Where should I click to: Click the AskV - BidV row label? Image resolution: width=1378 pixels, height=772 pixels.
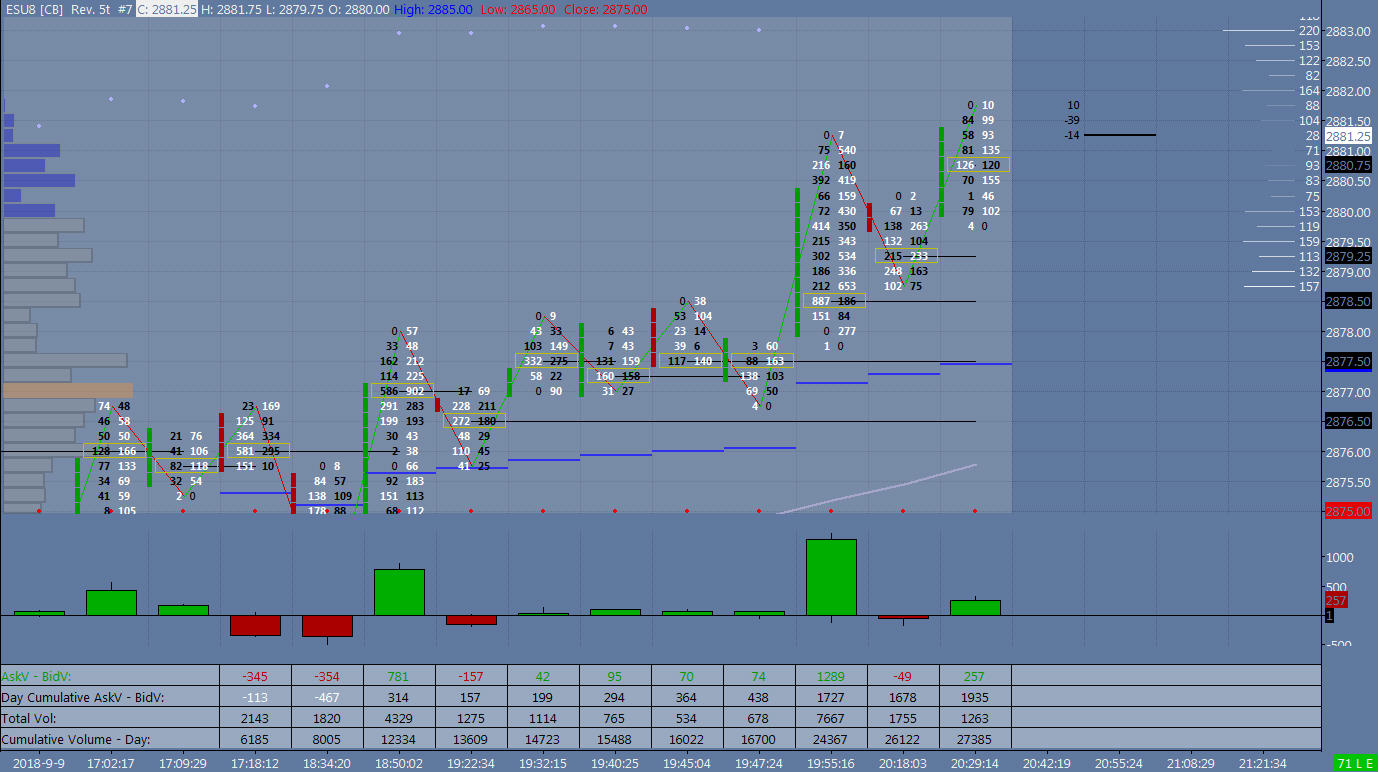pyautogui.click(x=36, y=677)
